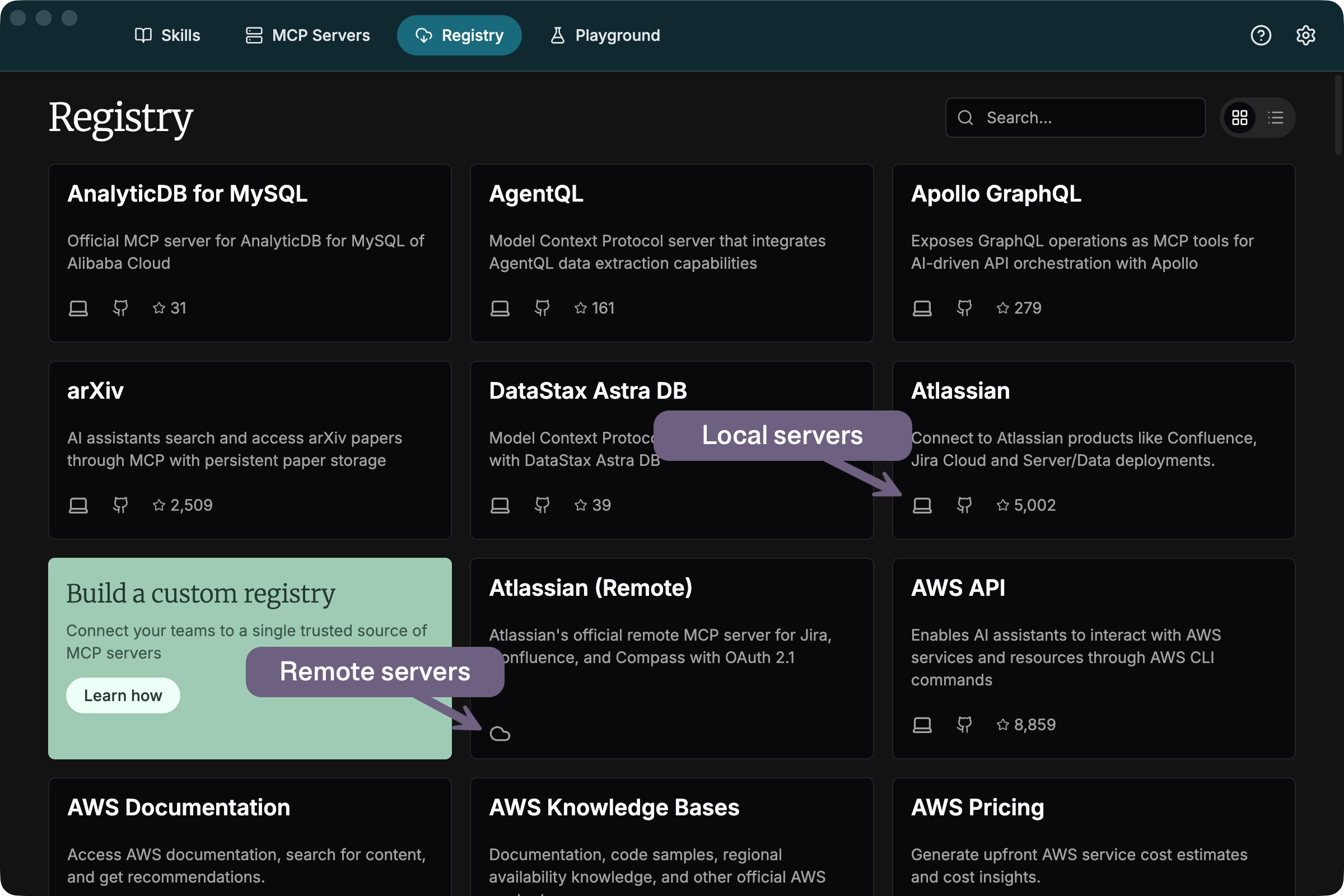This screenshot has width=1344, height=896.
Task: Open GitHub icon on arXiv card
Action: [120, 506]
